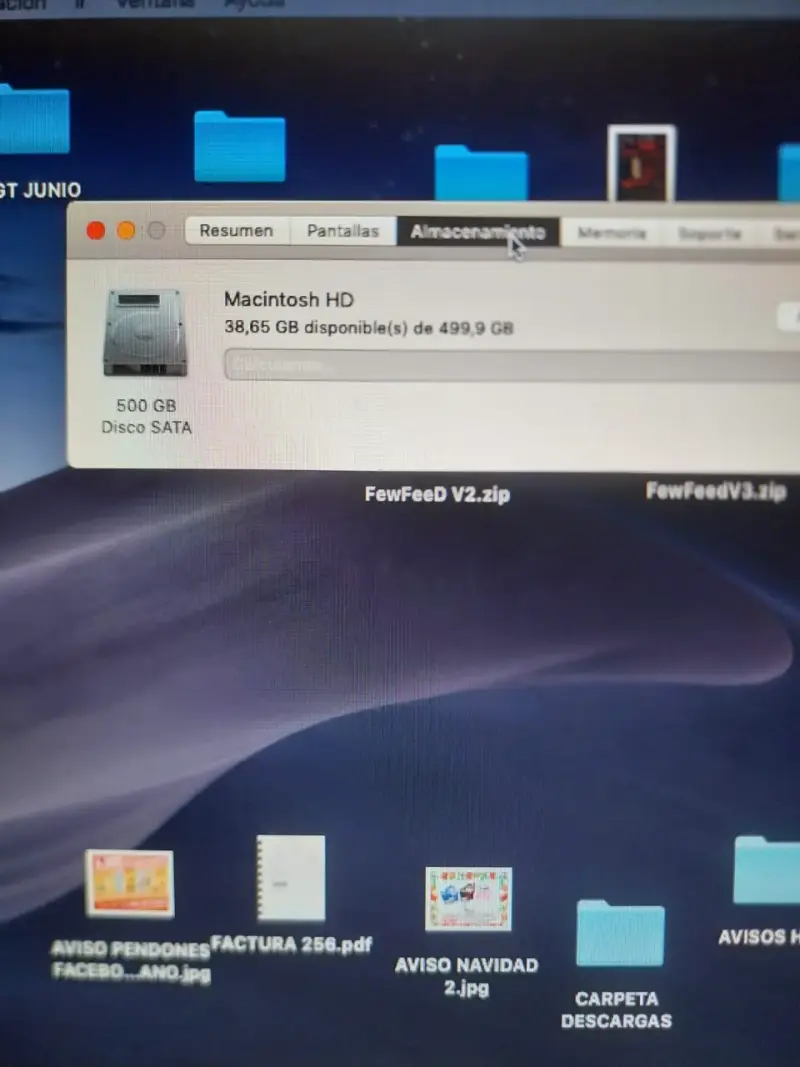Open the Ventana menu in menu bar

(155, 4)
